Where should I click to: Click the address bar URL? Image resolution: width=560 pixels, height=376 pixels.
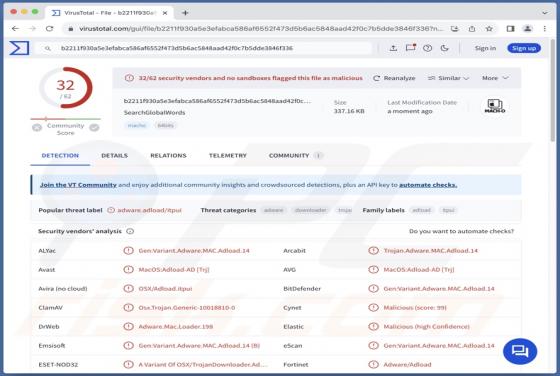(261, 29)
